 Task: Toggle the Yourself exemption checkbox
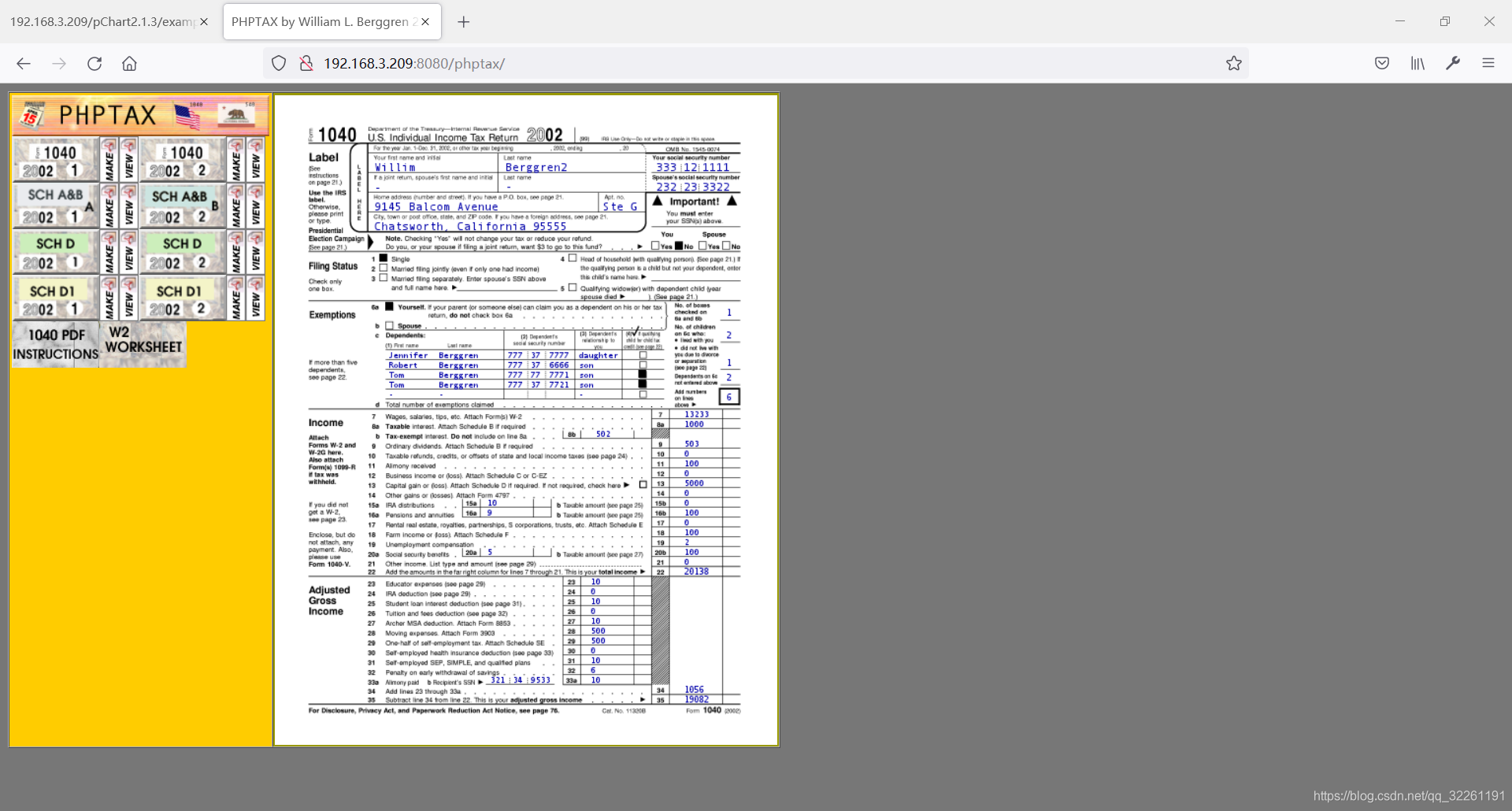pos(389,307)
